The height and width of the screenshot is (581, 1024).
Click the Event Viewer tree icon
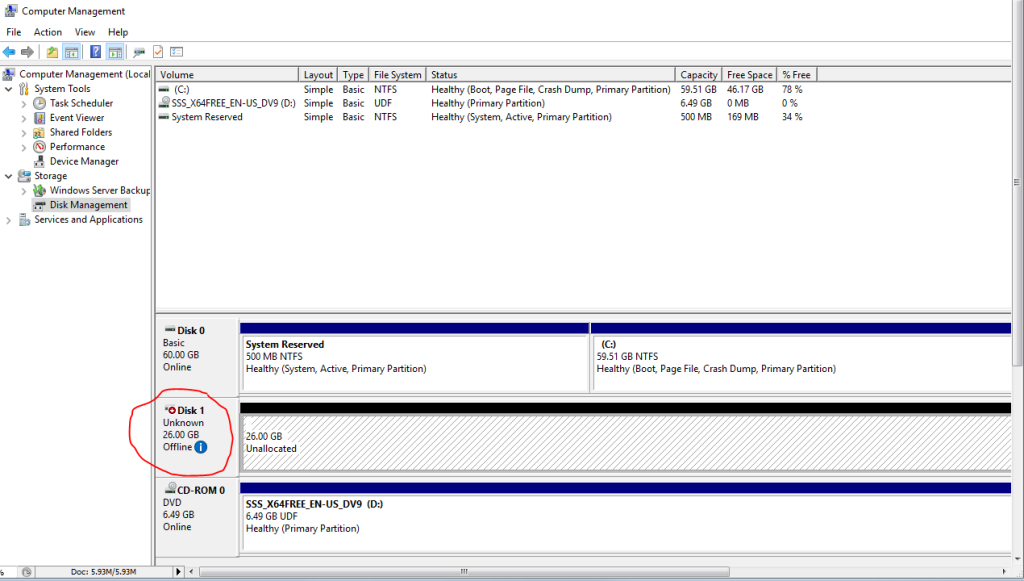(x=40, y=118)
